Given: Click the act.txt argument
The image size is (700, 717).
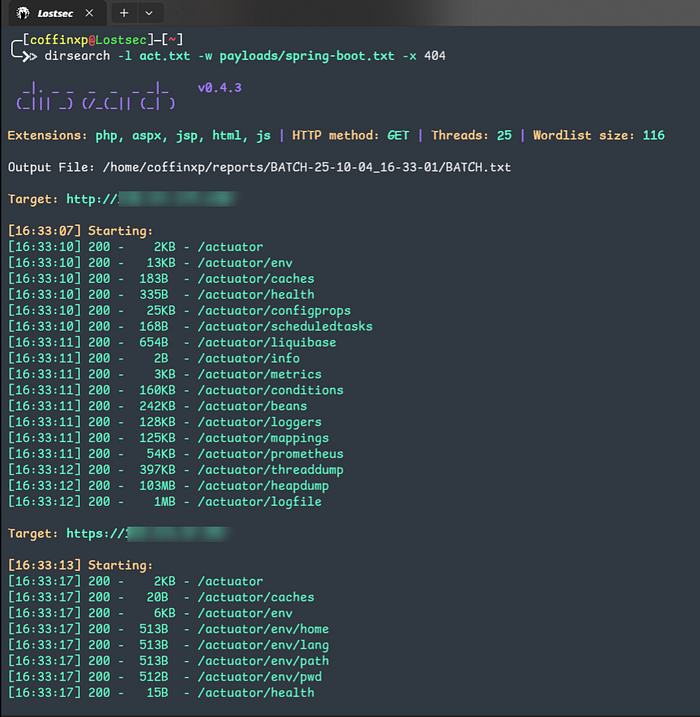Looking at the screenshot, I should (x=165, y=56).
